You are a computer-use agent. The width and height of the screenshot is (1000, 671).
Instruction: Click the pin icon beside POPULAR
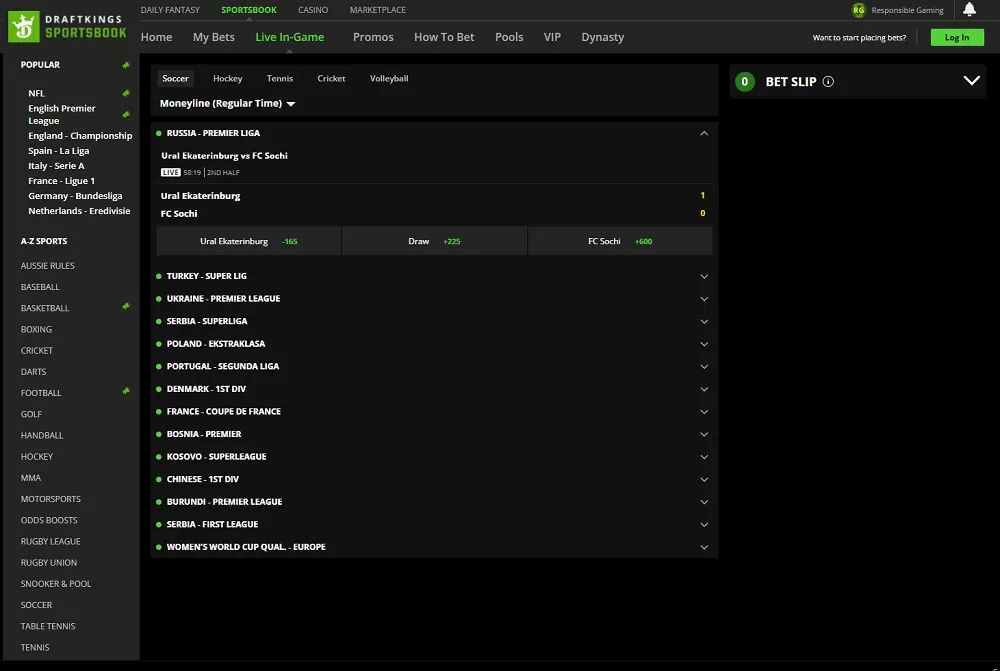coord(126,65)
